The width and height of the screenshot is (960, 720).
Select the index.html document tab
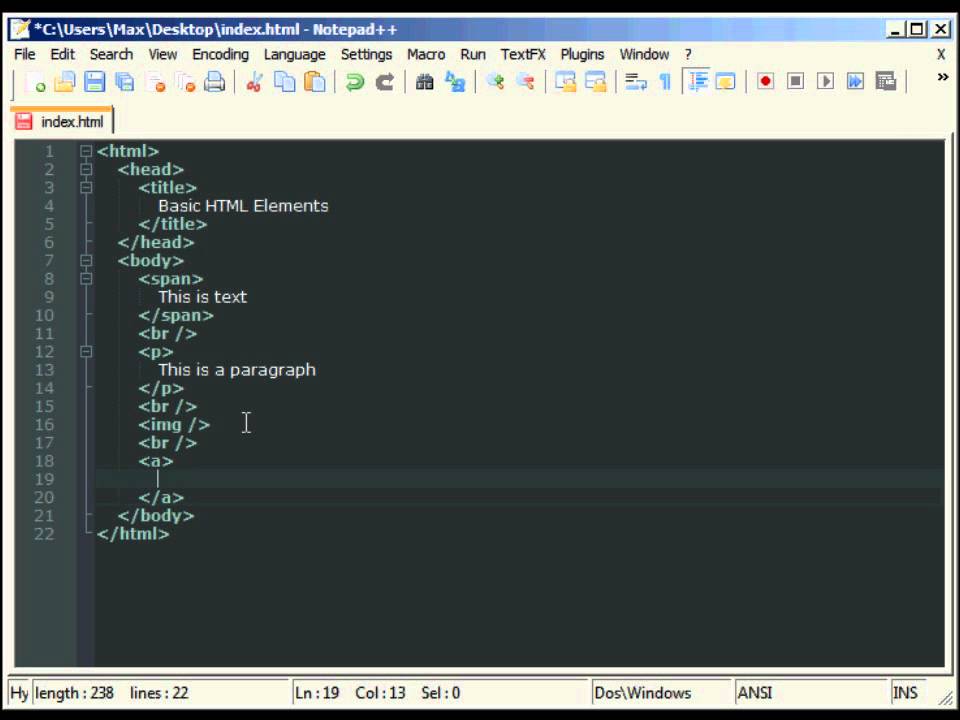[61, 121]
